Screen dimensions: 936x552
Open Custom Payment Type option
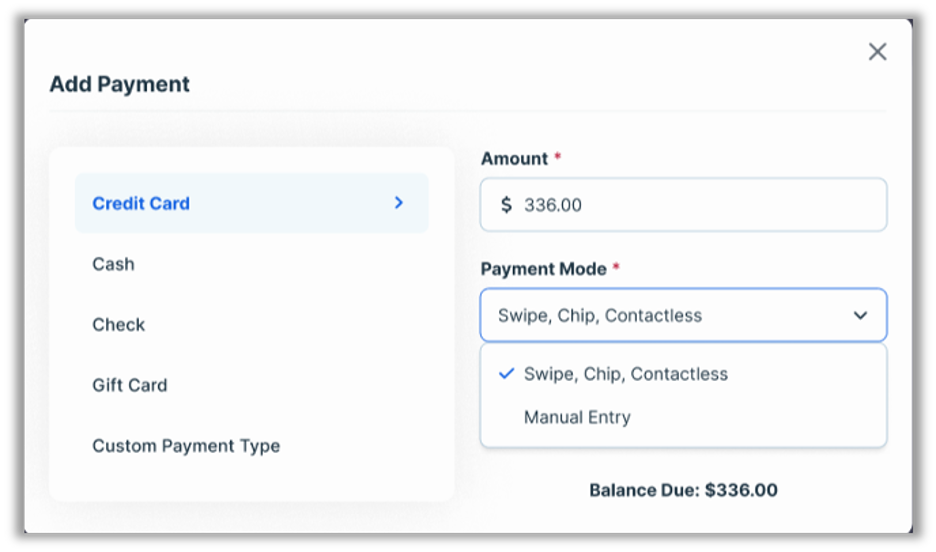coord(186,446)
